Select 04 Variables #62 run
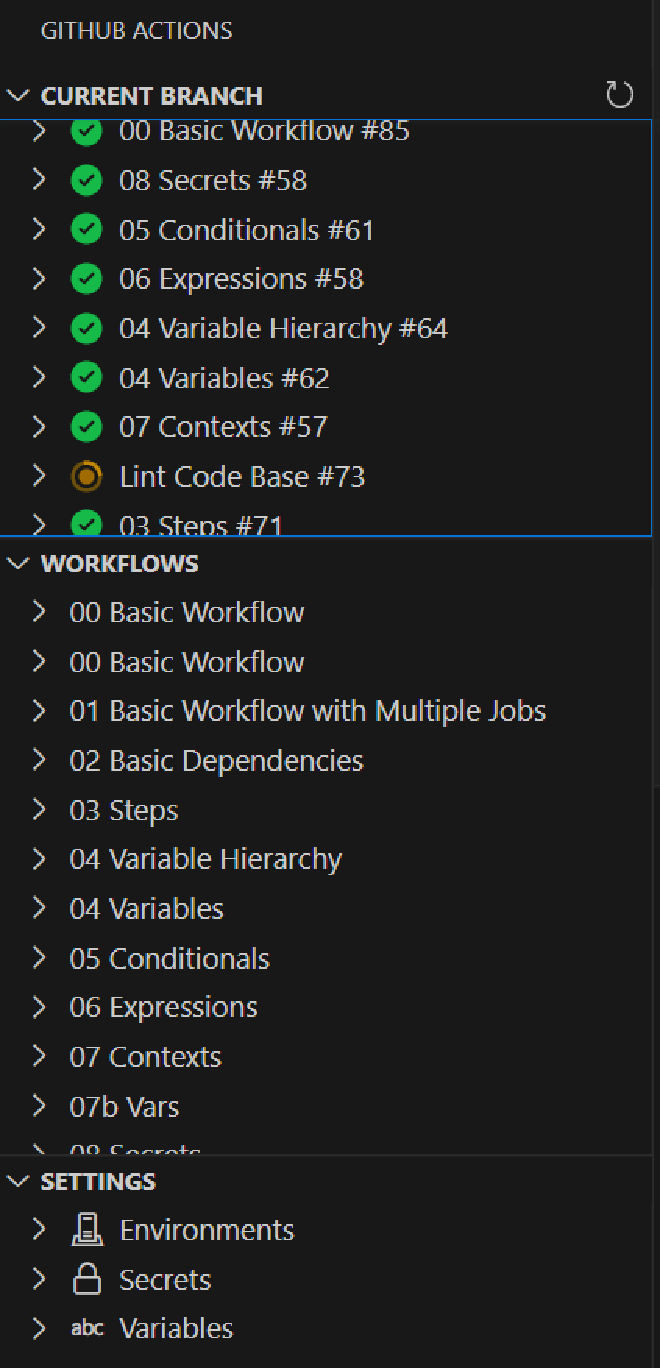 (x=224, y=378)
